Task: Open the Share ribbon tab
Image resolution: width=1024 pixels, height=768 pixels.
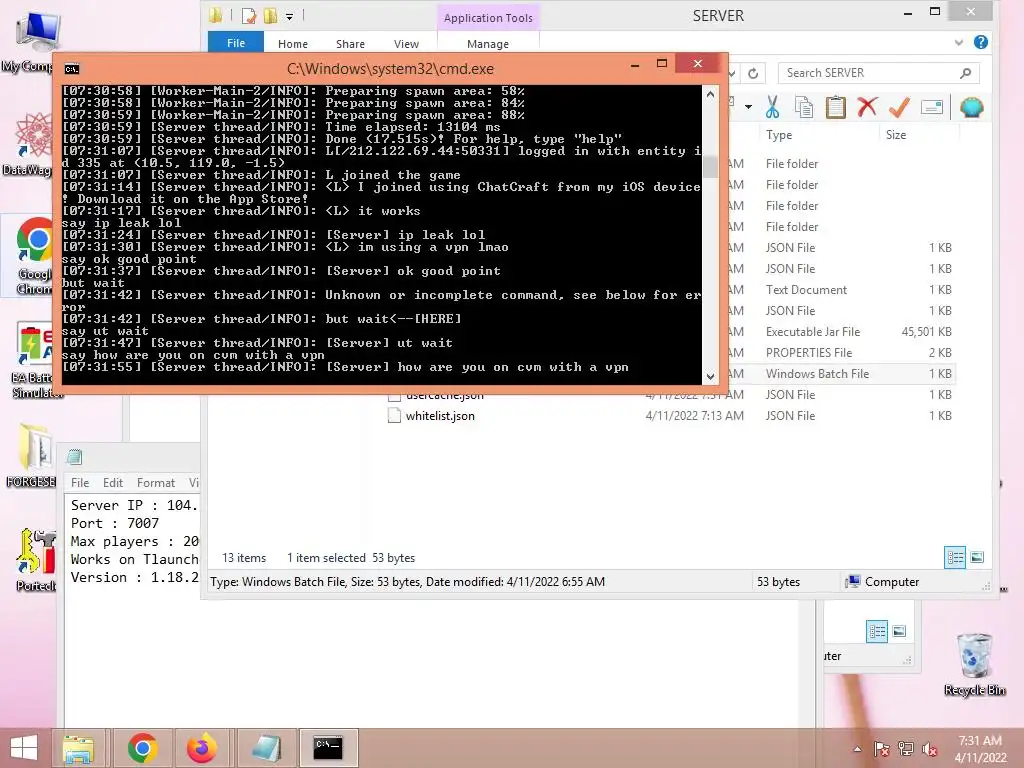Action: [x=350, y=44]
